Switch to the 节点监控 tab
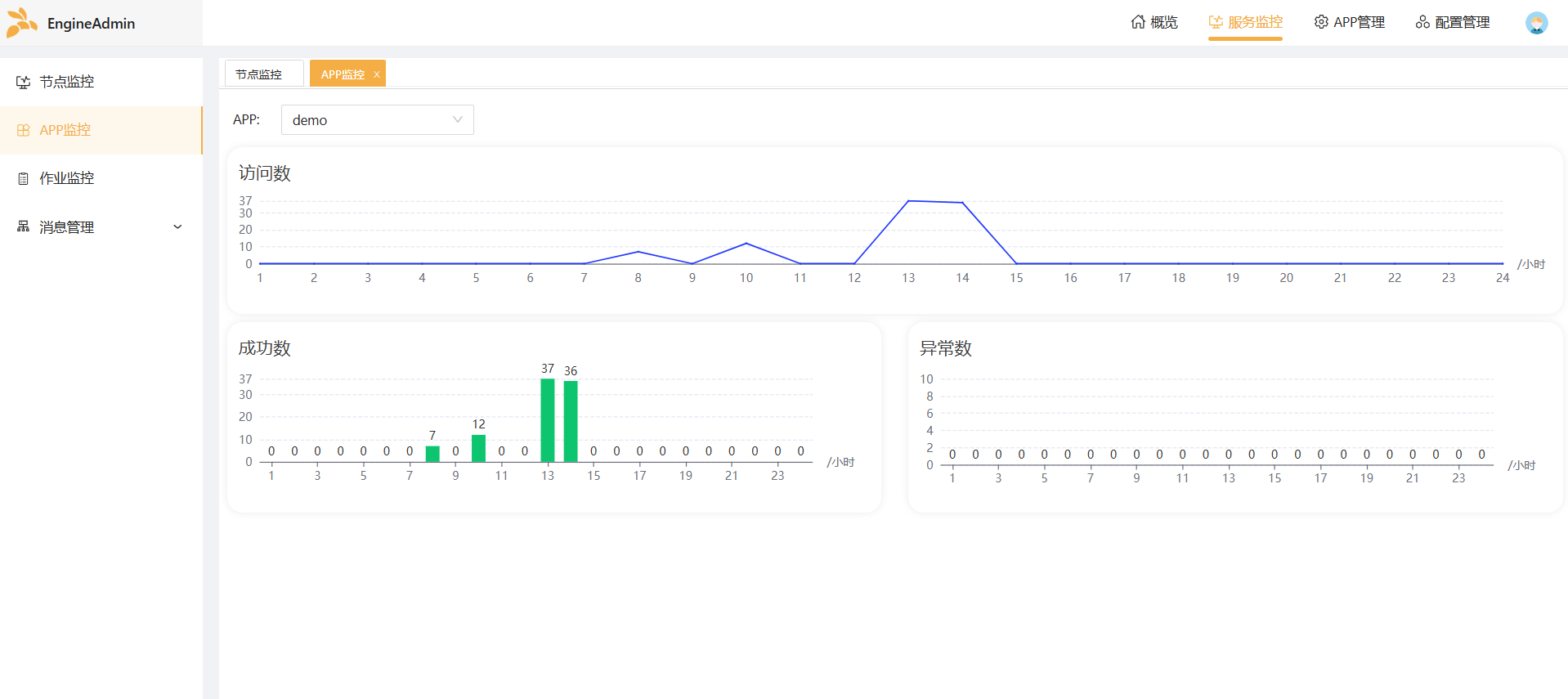The image size is (1568, 699). (264, 74)
